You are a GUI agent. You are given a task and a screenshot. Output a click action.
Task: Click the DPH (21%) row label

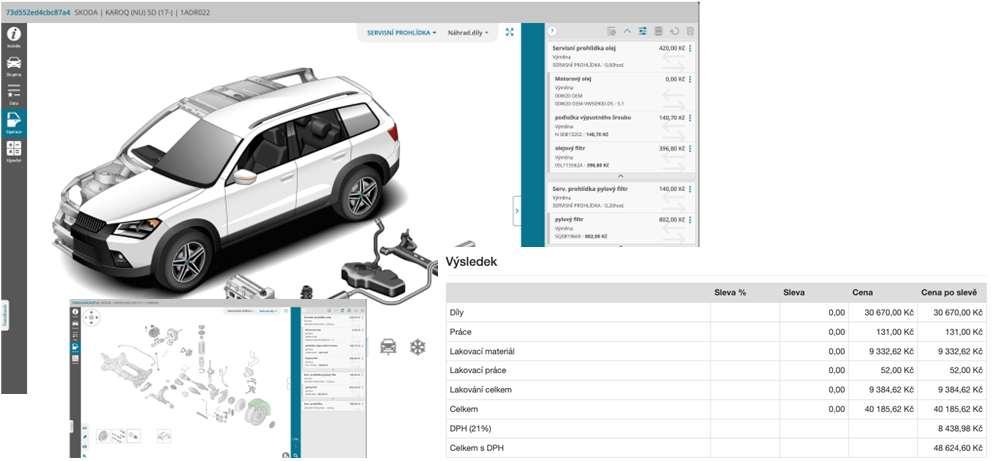[x=472, y=429]
